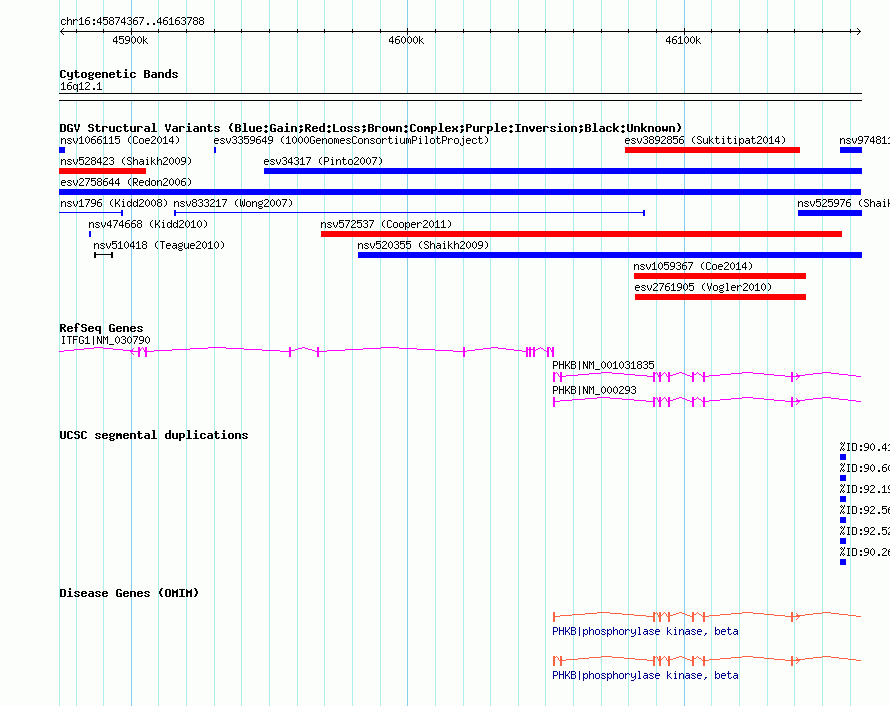Open the ITFG1|NM_030790 gene label
This screenshot has width=890, height=706.
tap(106, 341)
